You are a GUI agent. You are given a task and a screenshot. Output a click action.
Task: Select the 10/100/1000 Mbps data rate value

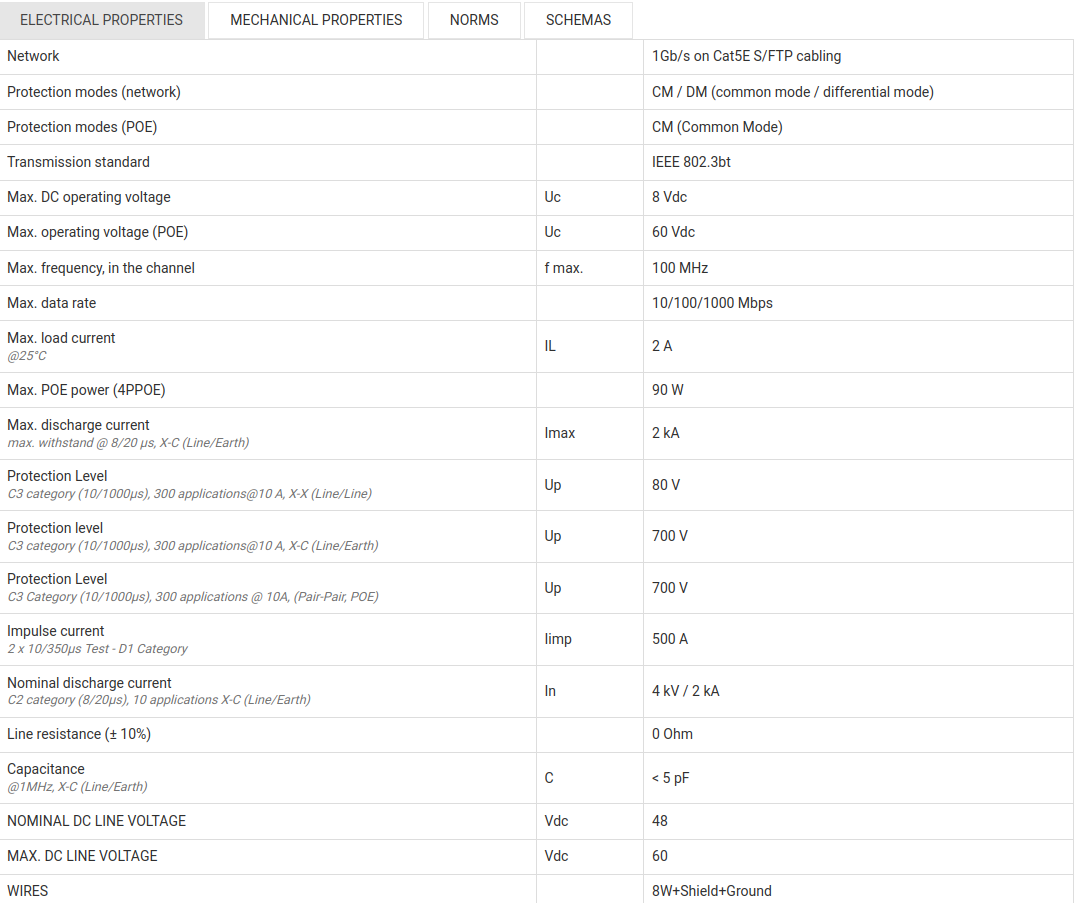tap(712, 303)
